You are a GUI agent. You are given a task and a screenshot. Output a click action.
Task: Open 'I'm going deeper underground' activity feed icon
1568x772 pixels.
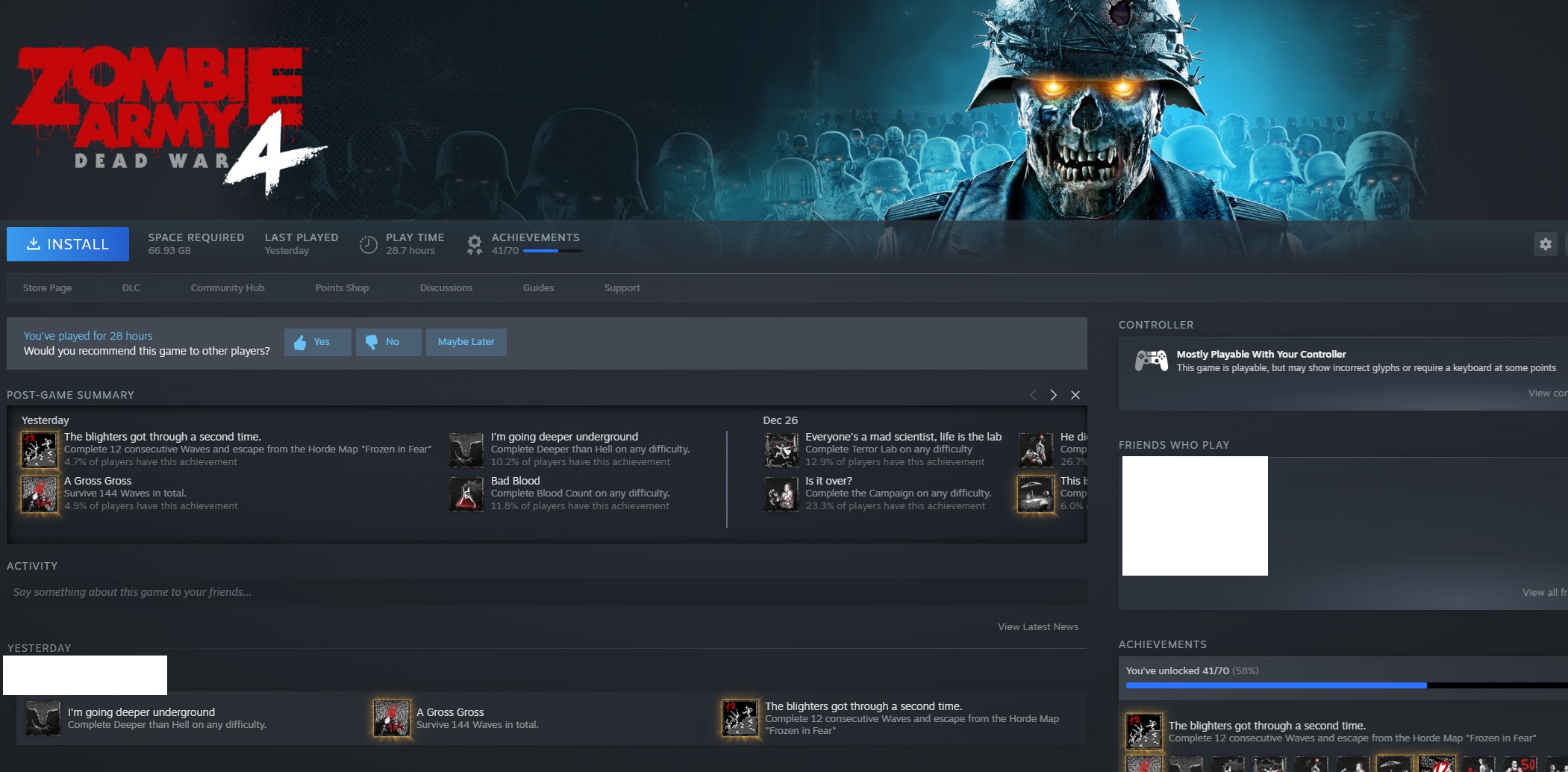pyautogui.click(x=43, y=718)
